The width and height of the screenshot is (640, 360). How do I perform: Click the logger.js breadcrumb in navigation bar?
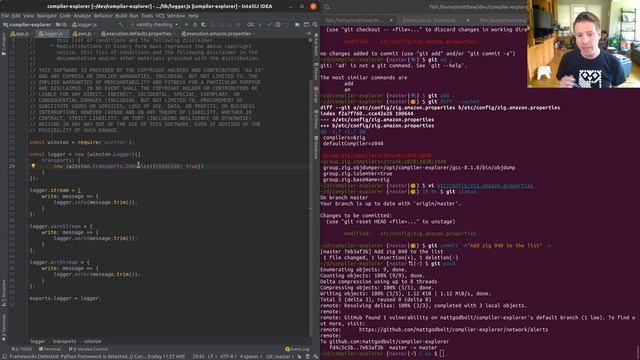pyautogui.click(x=84, y=24)
